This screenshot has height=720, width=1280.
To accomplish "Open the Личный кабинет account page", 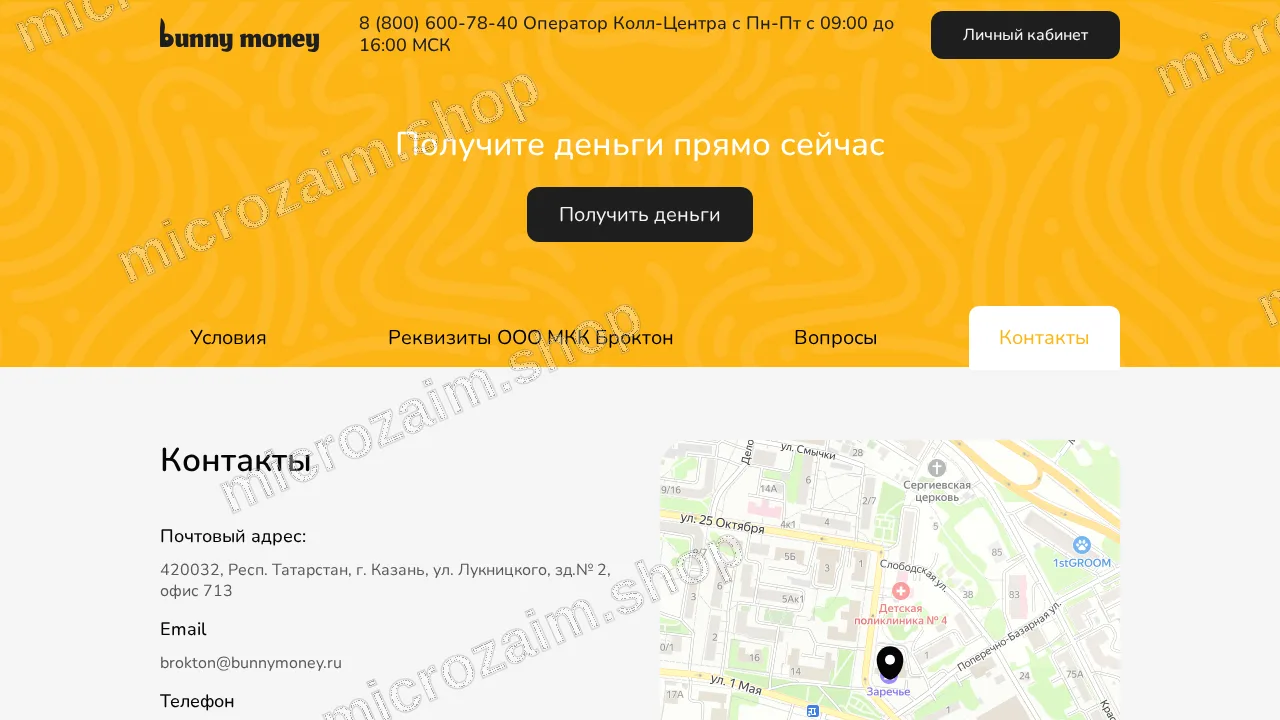I will coord(1025,35).
